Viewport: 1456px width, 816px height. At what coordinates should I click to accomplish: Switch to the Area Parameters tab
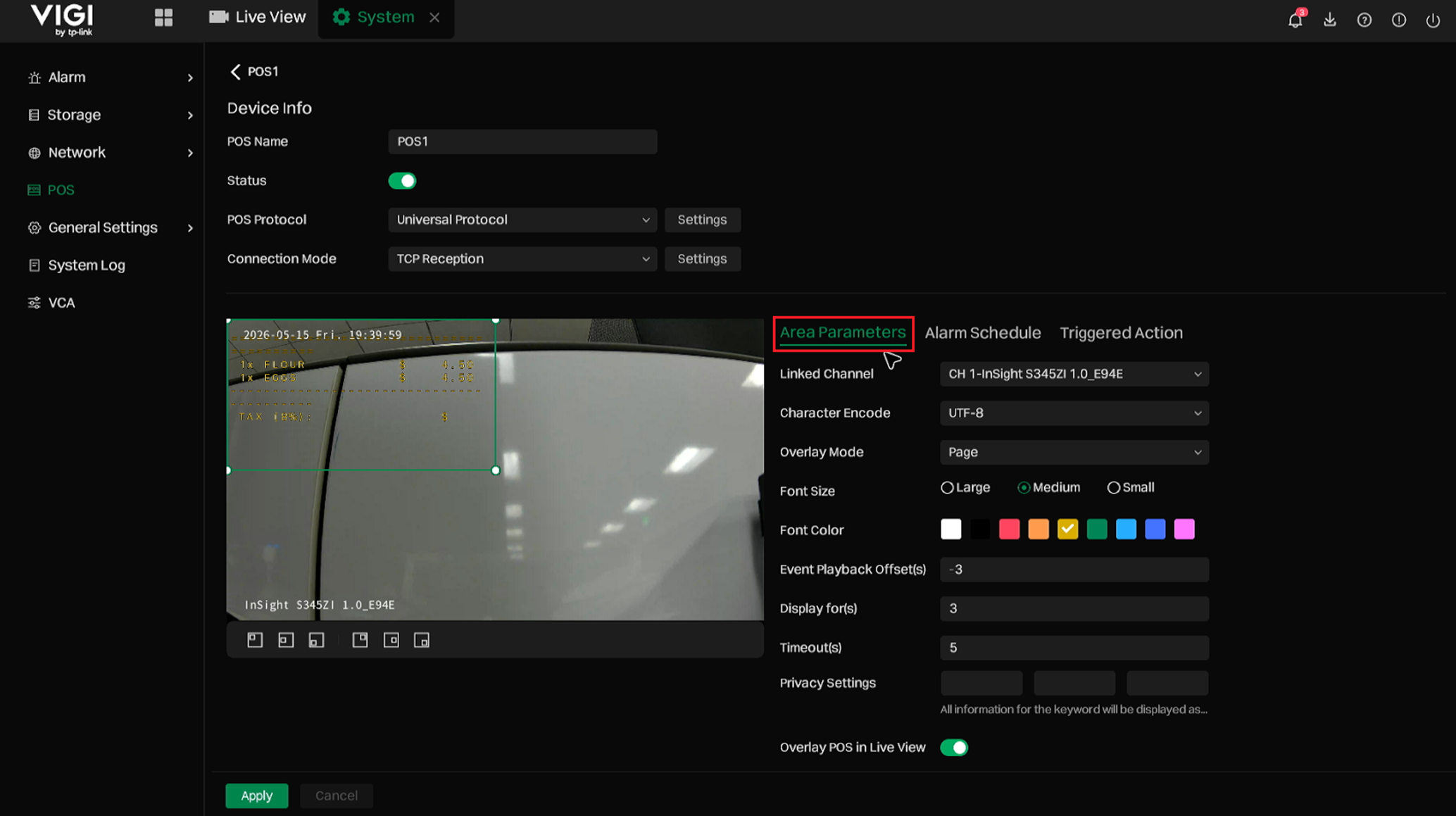(843, 332)
